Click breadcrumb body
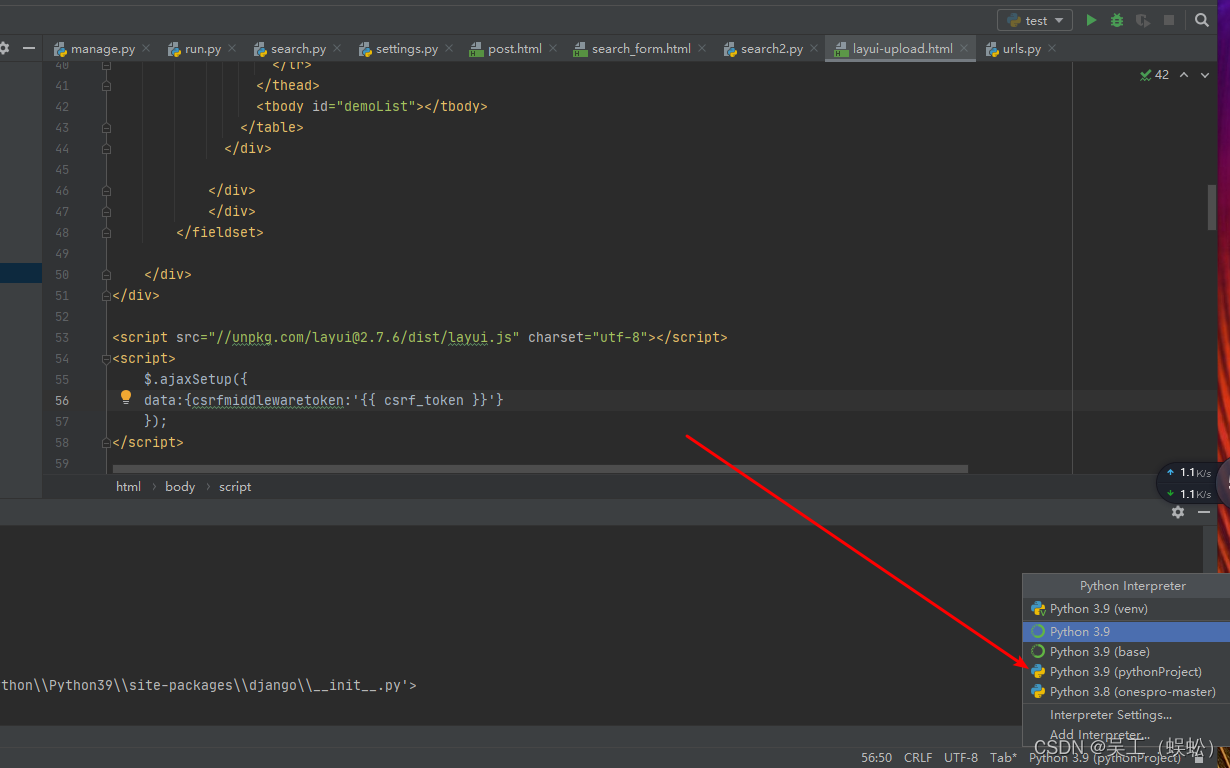Screen dimensions: 1230x768 click(180, 486)
